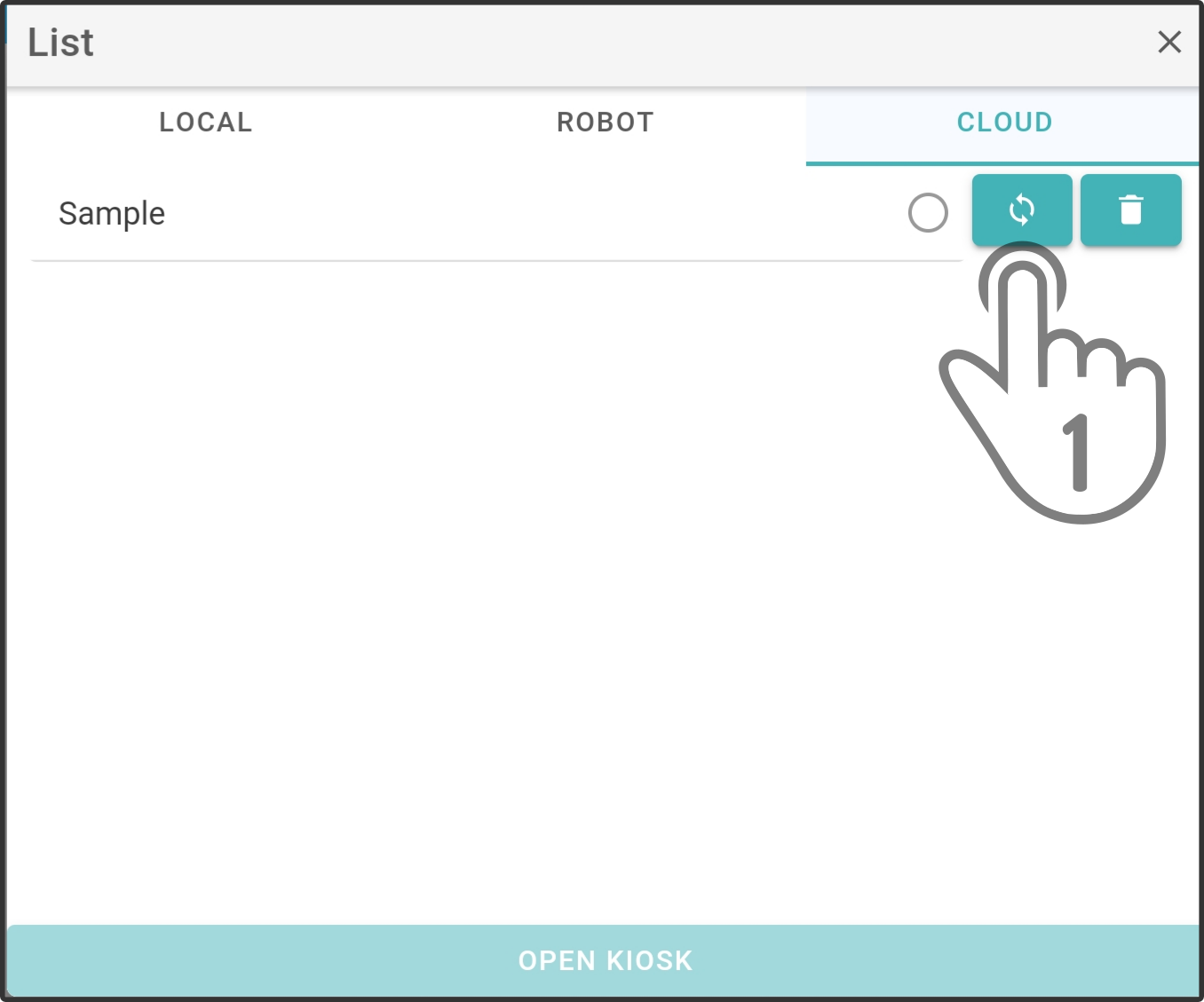This screenshot has width=1204, height=1002.
Task: Switch to the ROBOT tab
Action: (x=606, y=122)
